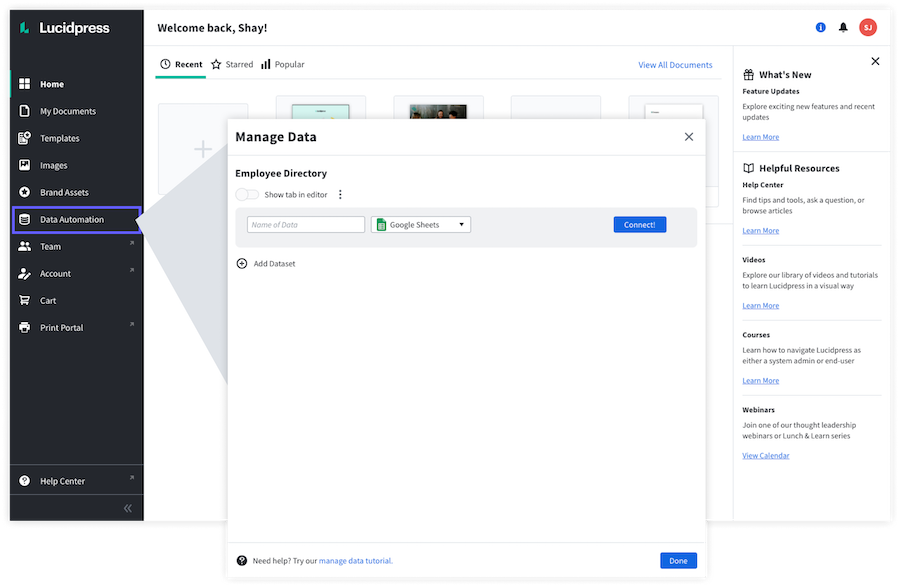Viewport: 900px width, 587px height.
Task: Click the Done button
Action: 678,561
